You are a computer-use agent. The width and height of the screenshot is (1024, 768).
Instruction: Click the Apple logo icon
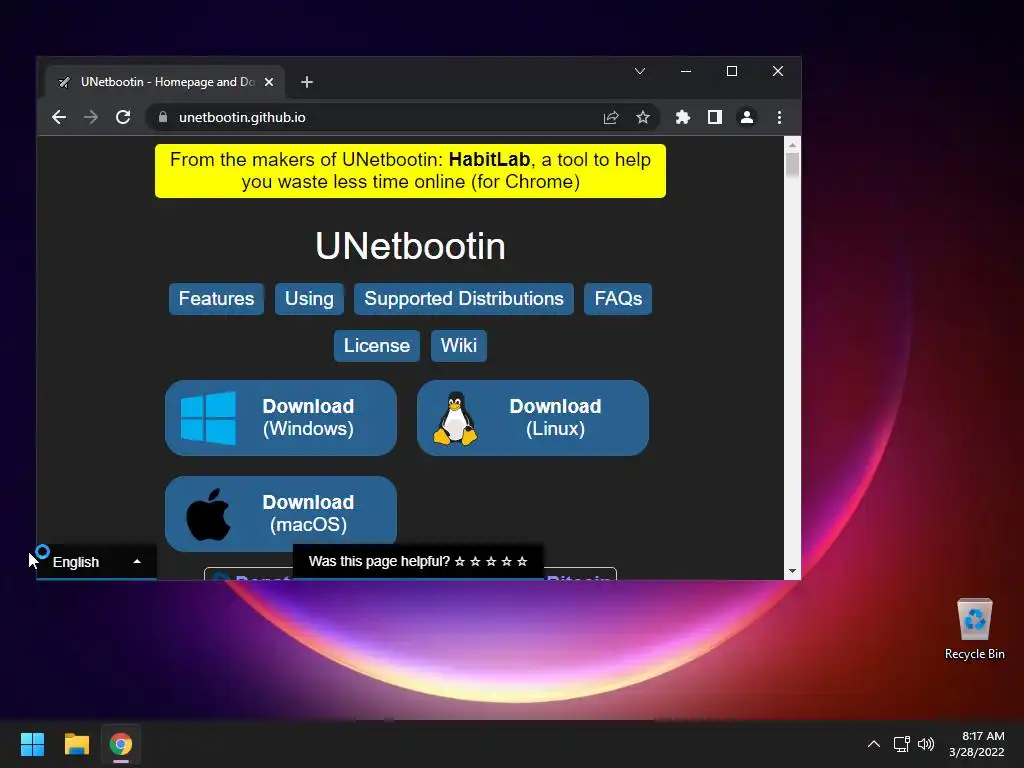(208, 515)
